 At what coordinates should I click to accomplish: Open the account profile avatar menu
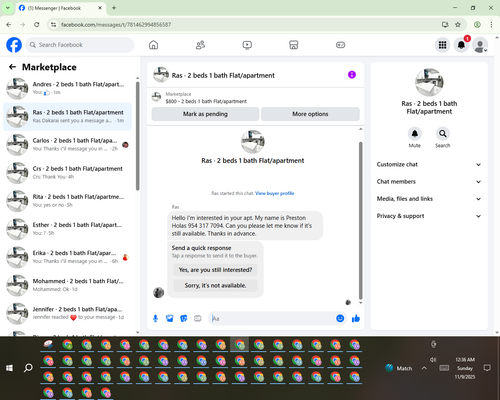pos(480,45)
